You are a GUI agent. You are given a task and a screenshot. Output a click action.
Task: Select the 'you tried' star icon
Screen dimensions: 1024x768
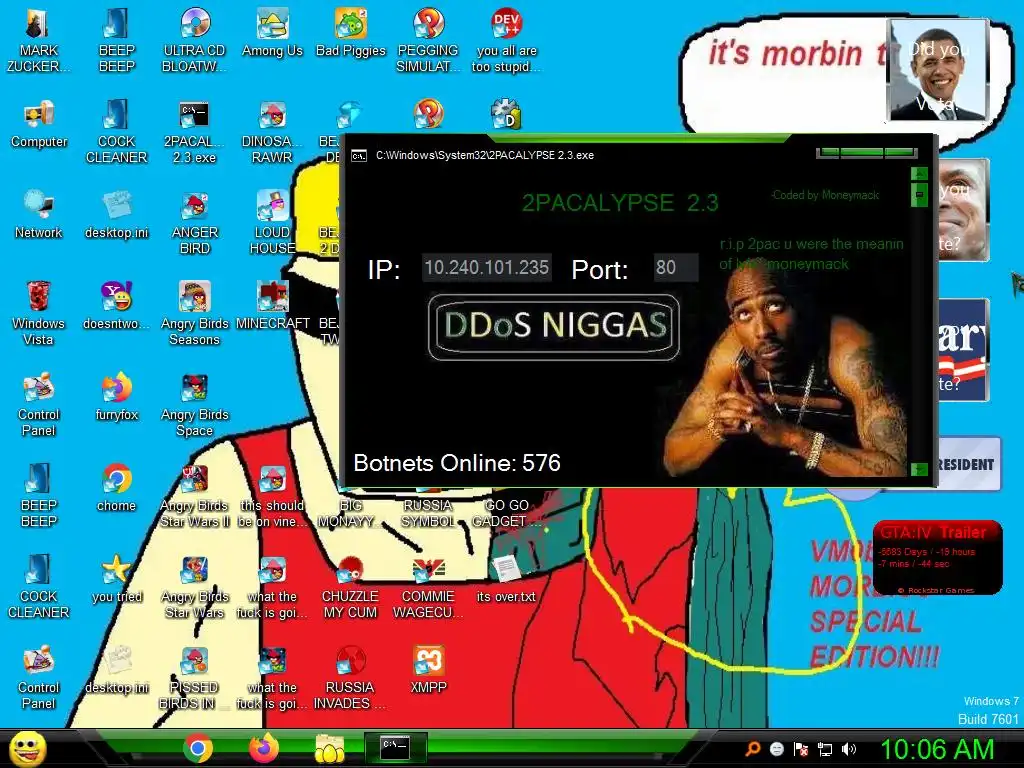coord(116,579)
